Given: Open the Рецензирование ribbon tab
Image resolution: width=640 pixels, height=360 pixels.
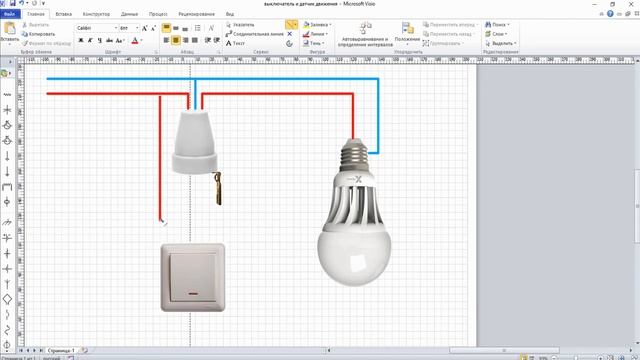Looking at the screenshot, I should (196, 14).
